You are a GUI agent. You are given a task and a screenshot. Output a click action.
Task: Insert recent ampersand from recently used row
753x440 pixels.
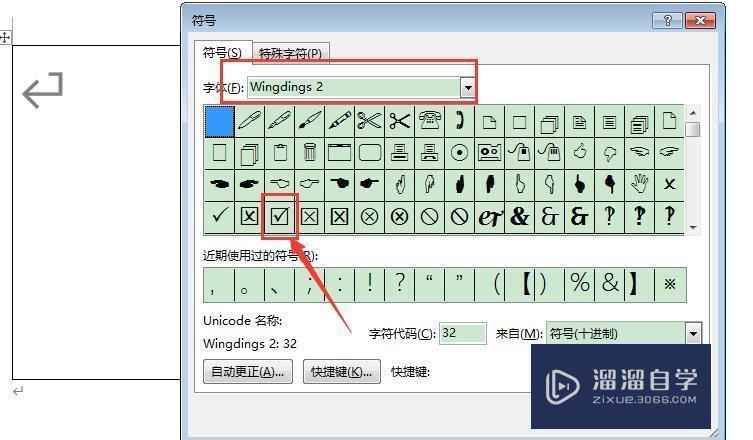tap(609, 284)
